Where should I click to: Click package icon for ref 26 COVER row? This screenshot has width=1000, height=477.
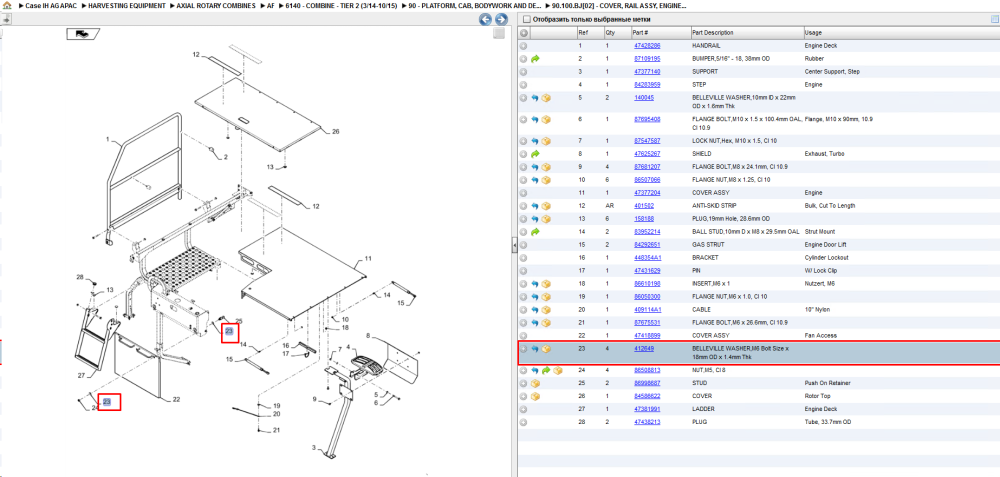tap(535, 397)
